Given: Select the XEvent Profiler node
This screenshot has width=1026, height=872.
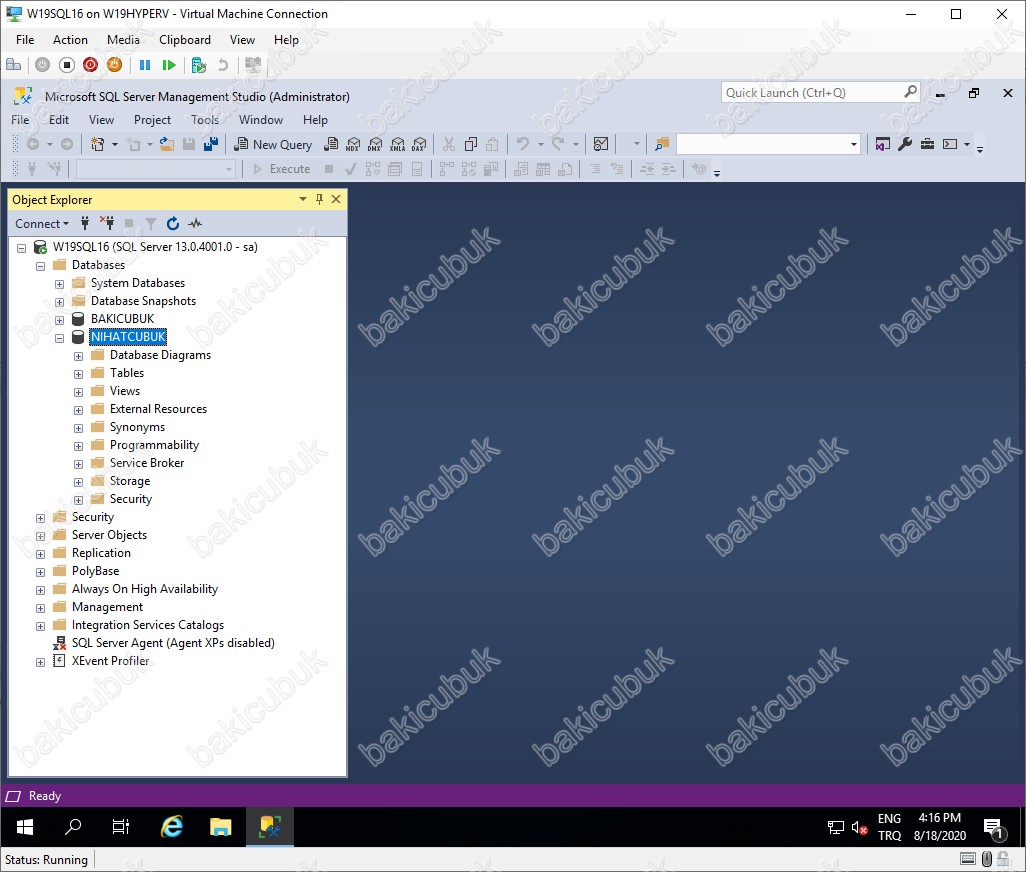Looking at the screenshot, I should pos(111,661).
